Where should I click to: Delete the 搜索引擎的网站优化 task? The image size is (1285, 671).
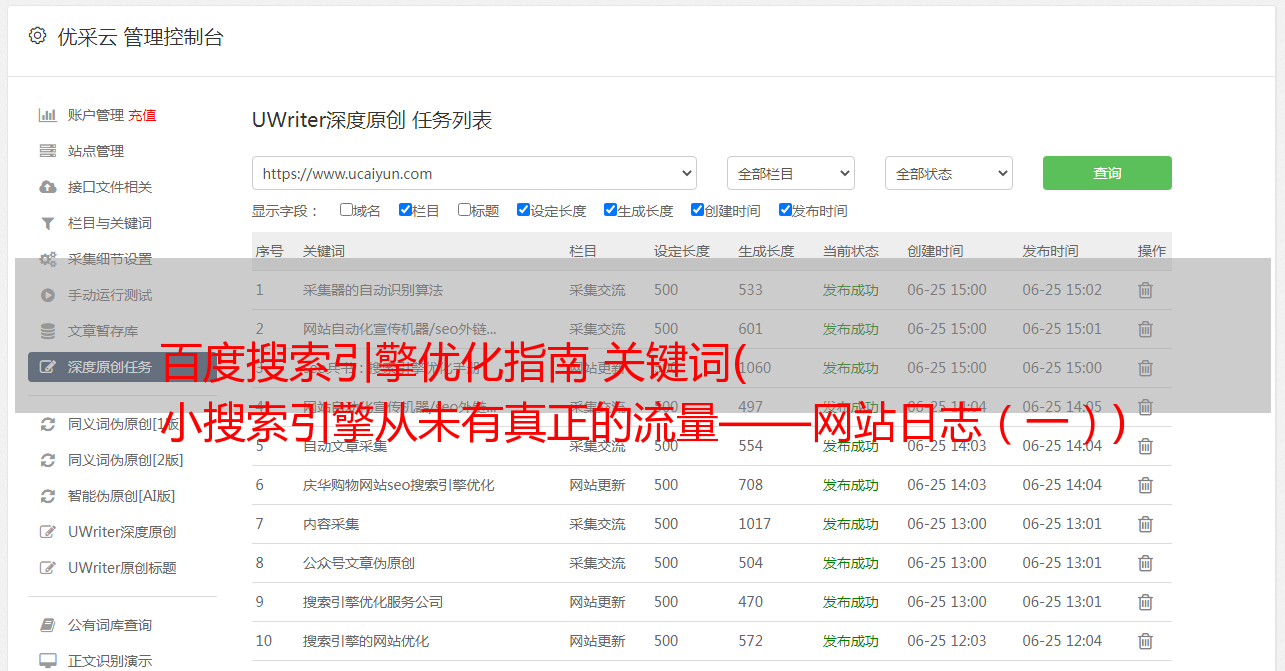[x=1146, y=641]
